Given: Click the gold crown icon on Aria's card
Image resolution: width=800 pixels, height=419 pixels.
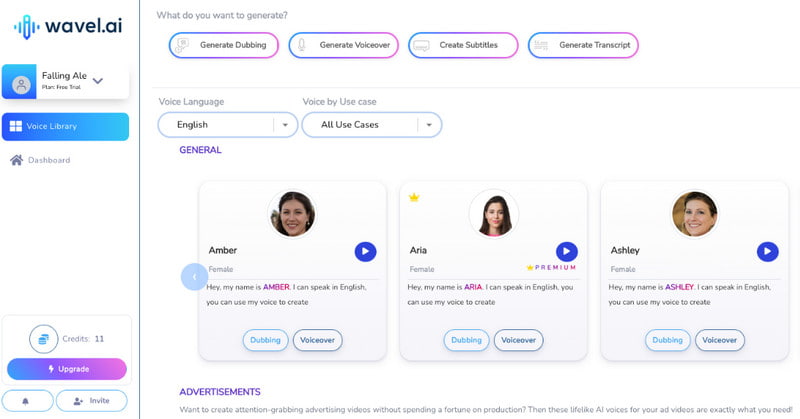Looking at the screenshot, I should (x=414, y=198).
